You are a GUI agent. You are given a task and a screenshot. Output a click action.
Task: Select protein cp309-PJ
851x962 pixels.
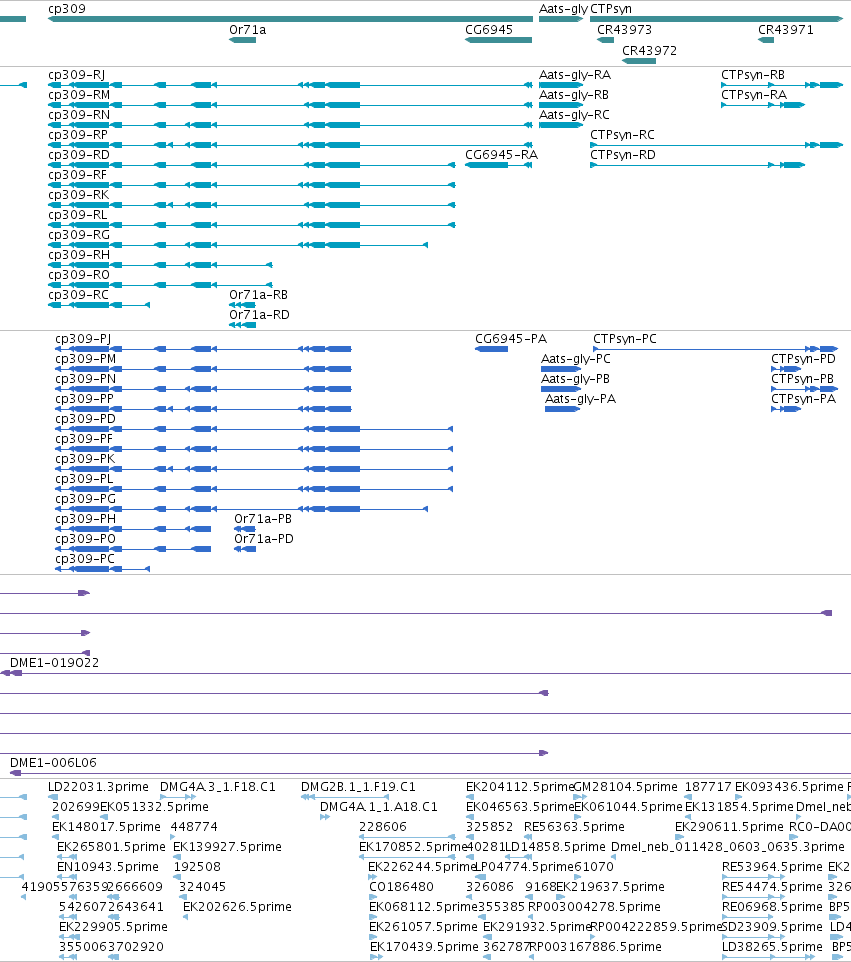[x=83, y=339]
